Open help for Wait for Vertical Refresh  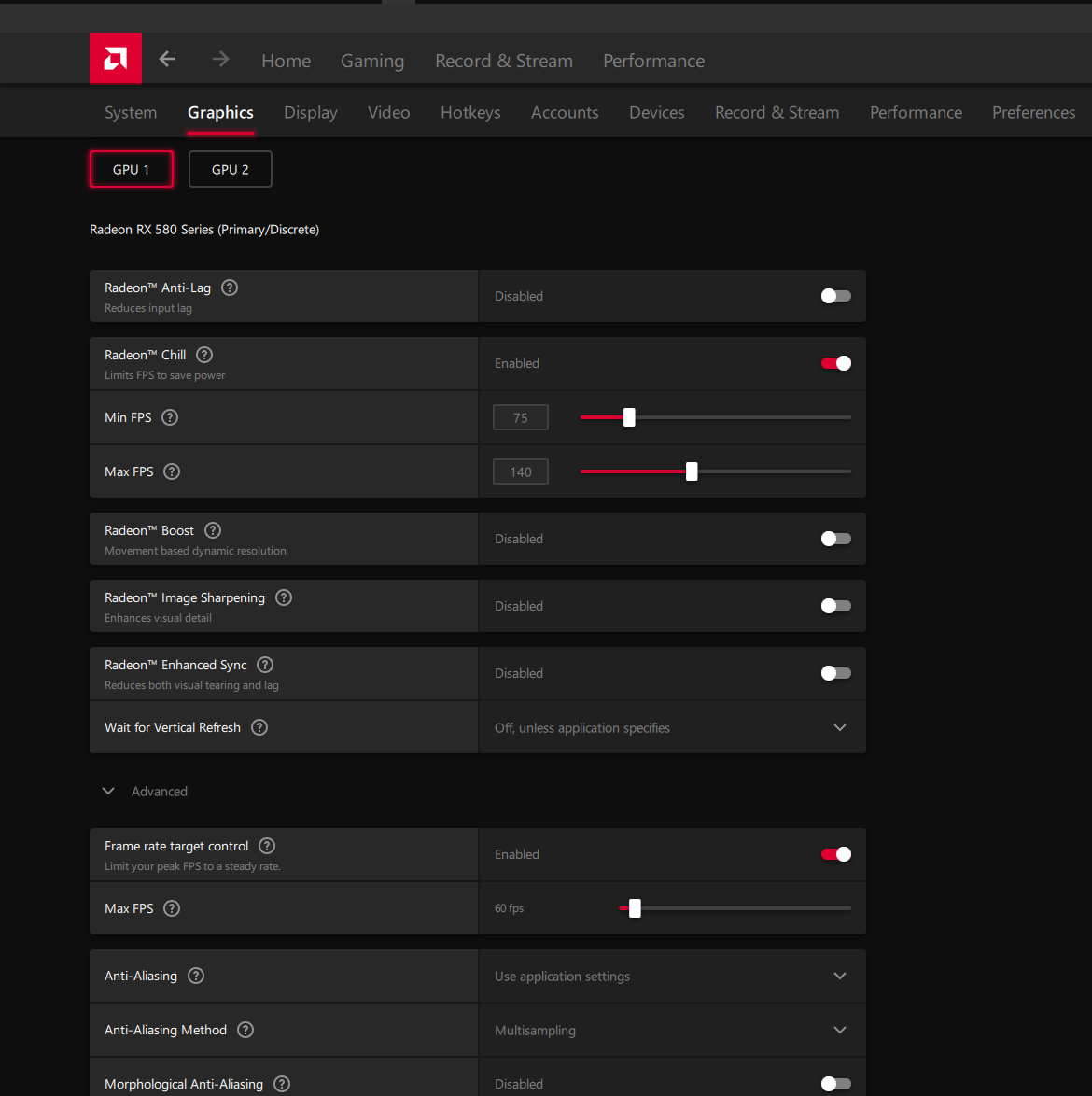pos(259,727)
